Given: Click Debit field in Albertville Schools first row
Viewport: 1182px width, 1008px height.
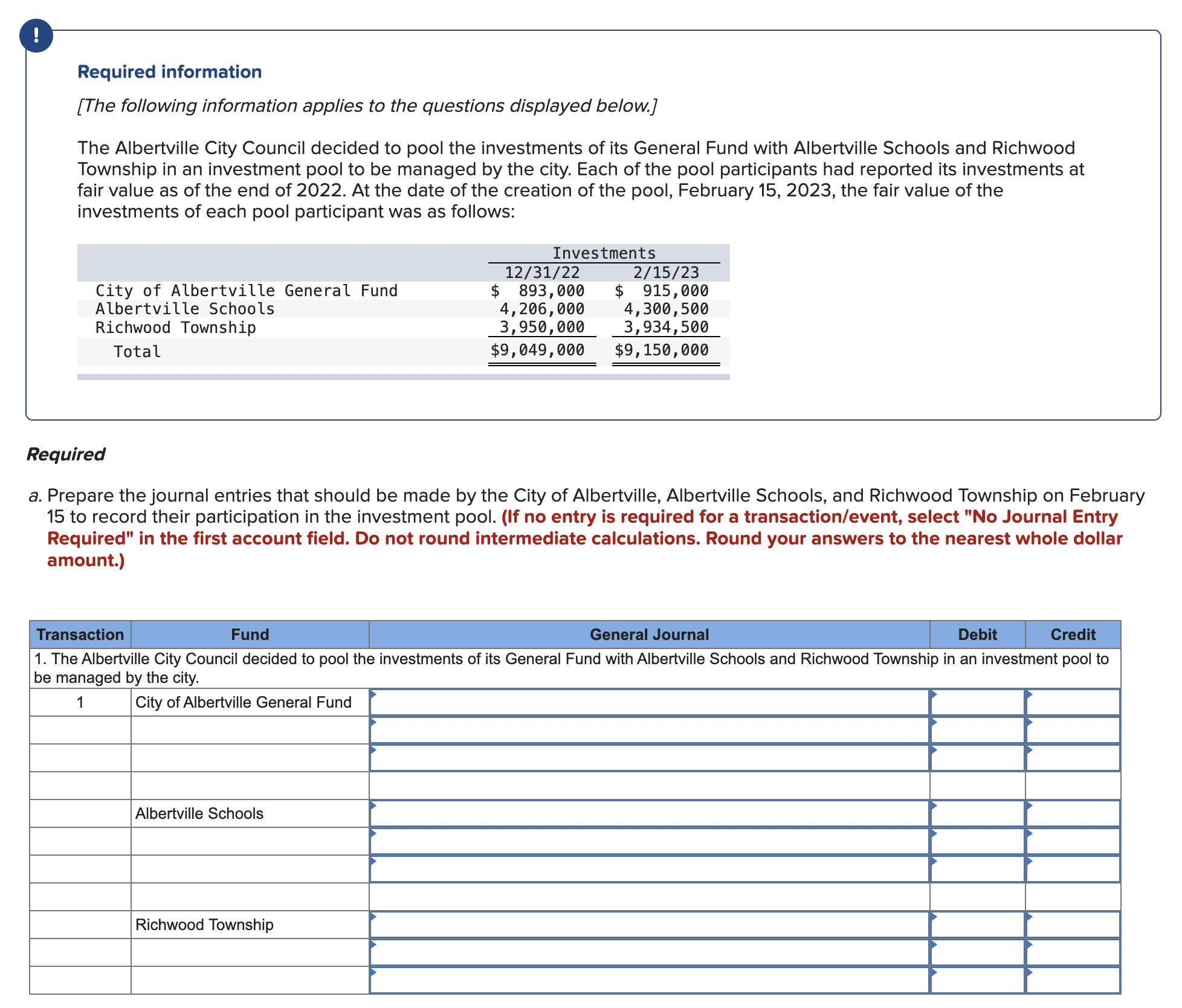Looking at the screenshot, I should tap(977, 813).
